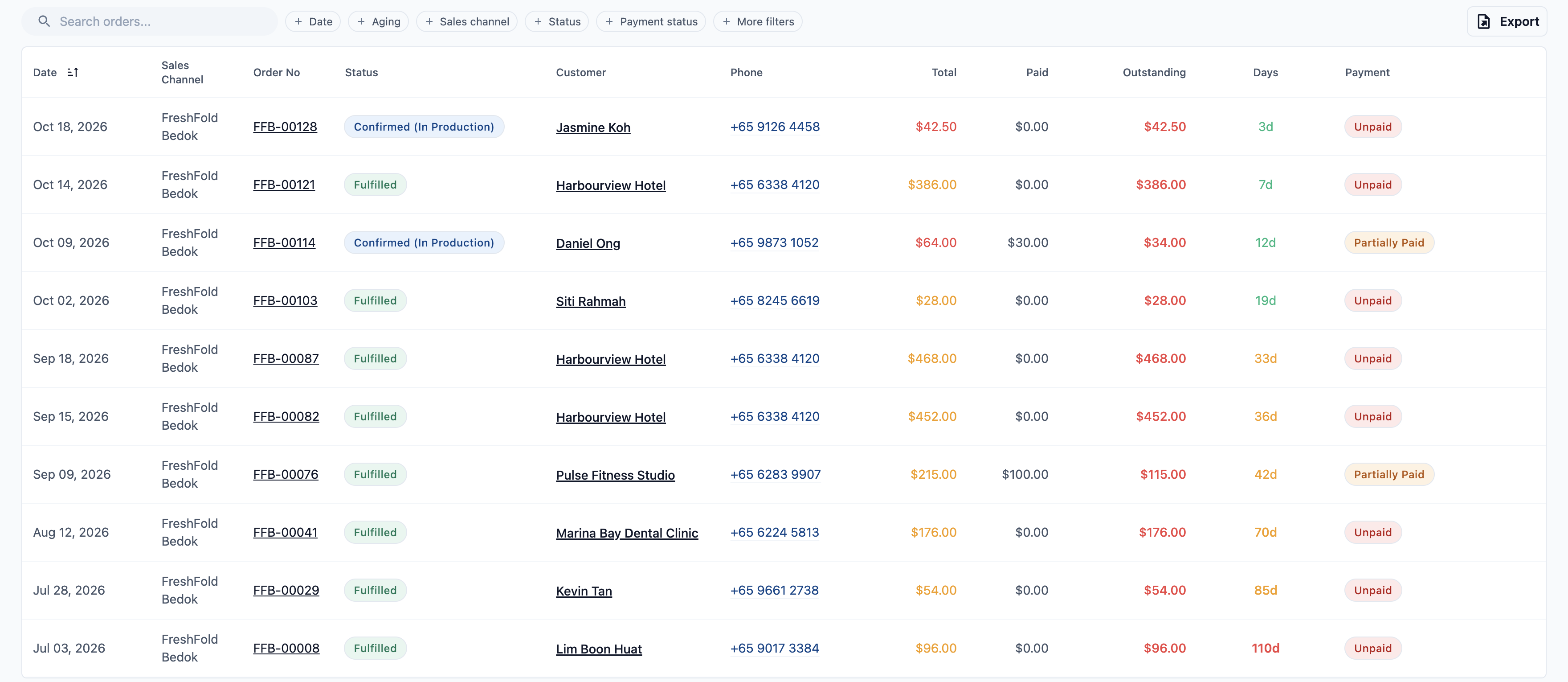Call phone +65 9017 3384

[774, 648]
